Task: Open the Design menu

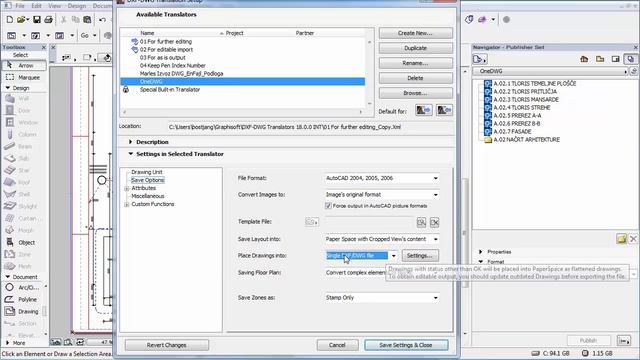Action: click(x=77, y=6)
